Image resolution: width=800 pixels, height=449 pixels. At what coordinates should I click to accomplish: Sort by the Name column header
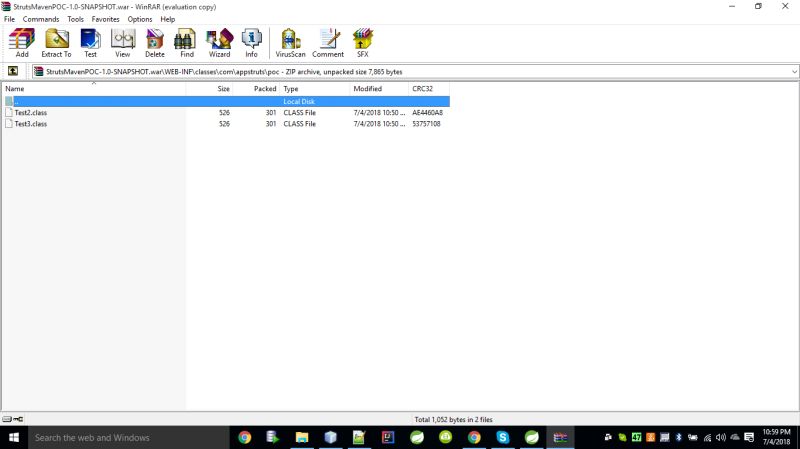(x=94, y=88)
